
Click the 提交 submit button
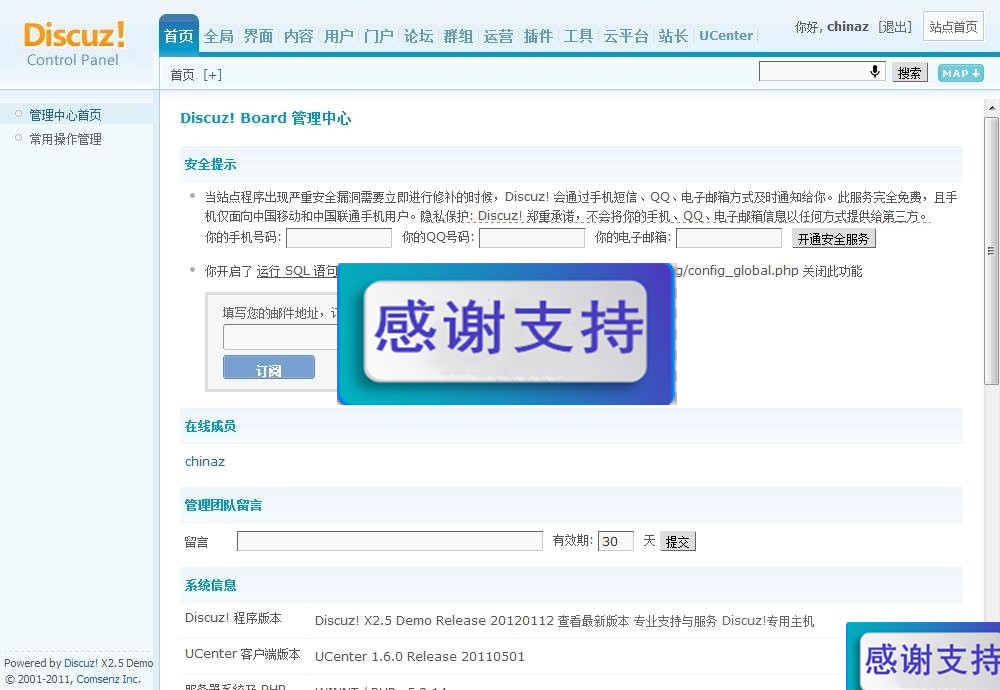pyautogui.click(x=677, y=541)
